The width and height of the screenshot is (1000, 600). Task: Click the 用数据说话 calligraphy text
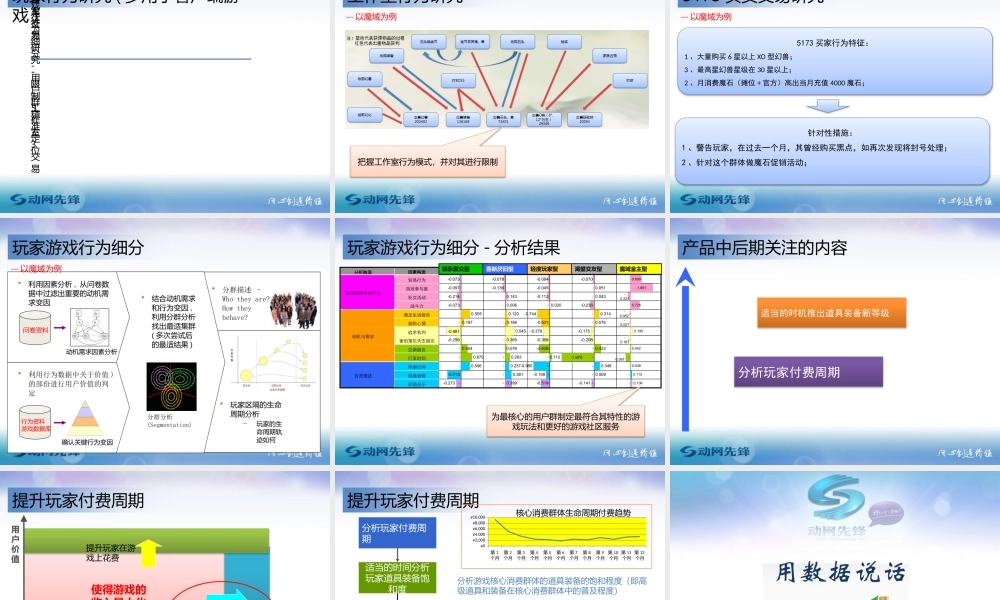(x=840, y=572)
